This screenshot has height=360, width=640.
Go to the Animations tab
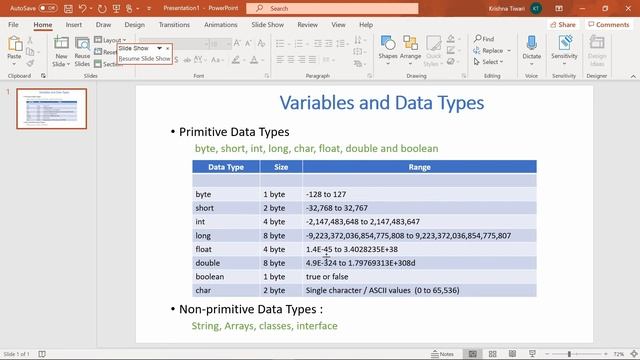tap(220, 24)
